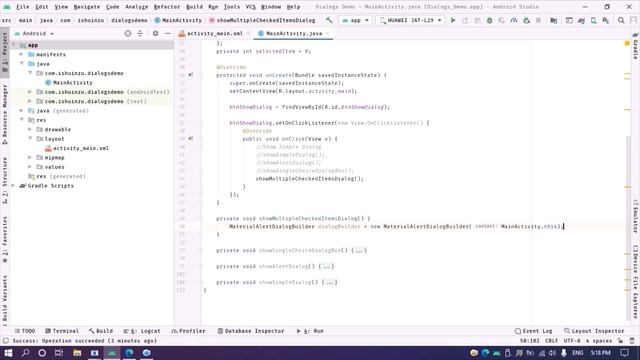The width and height of the screenshot is (640, 360).
Task: Sync project with Gradle files icon
Action: point(581,20)
